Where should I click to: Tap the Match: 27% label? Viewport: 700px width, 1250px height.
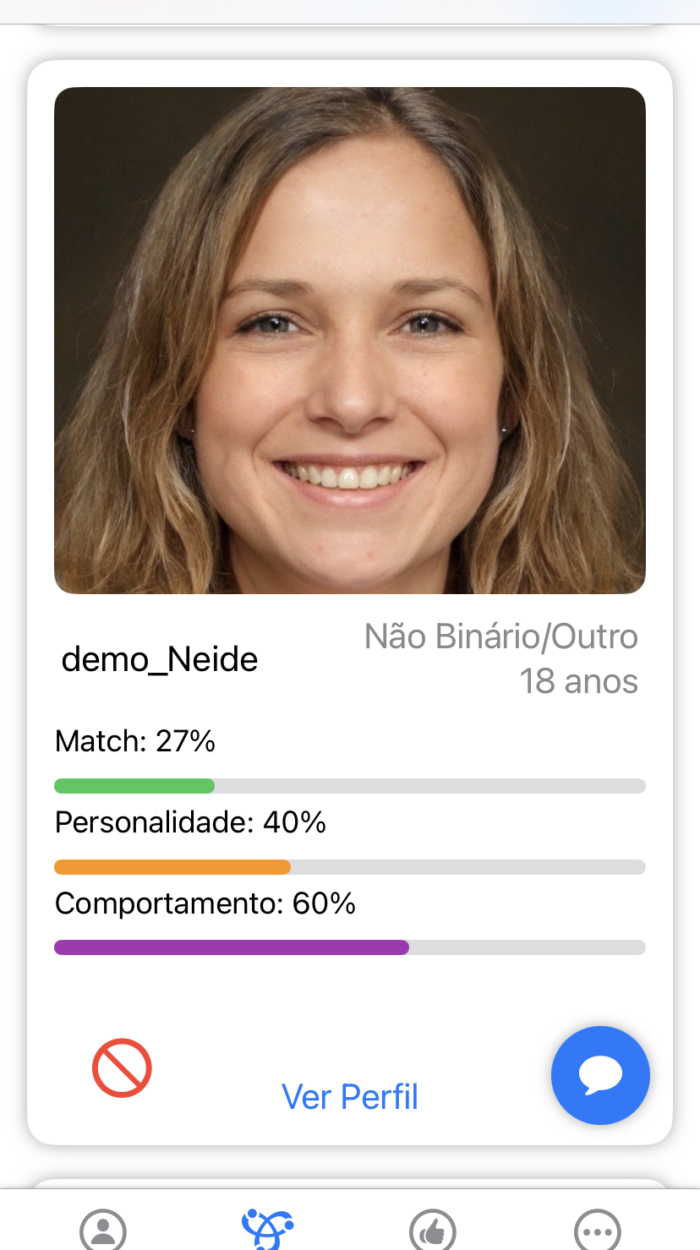(x=135, y=741)
